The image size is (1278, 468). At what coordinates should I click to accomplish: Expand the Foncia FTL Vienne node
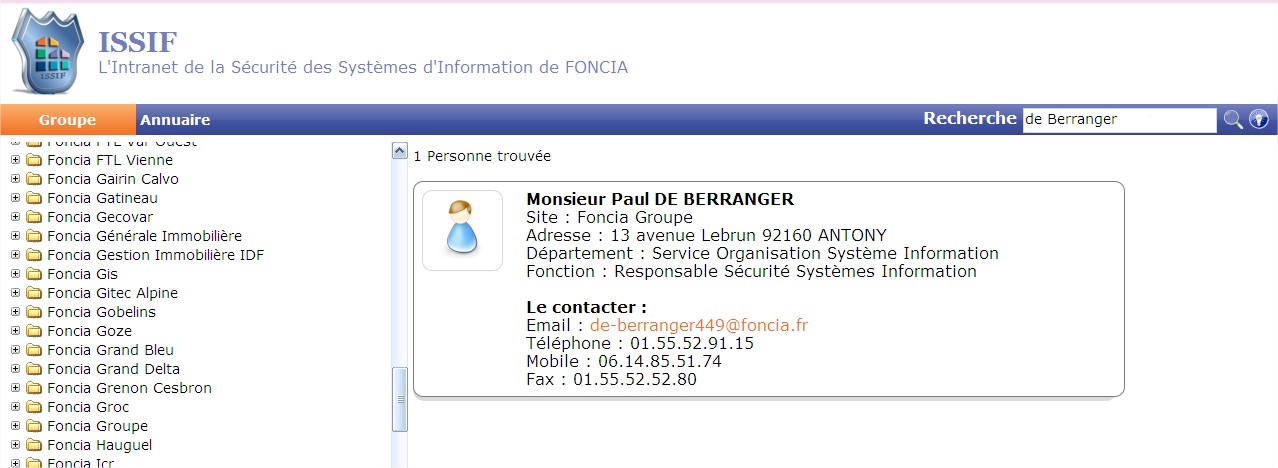point(15,160)
